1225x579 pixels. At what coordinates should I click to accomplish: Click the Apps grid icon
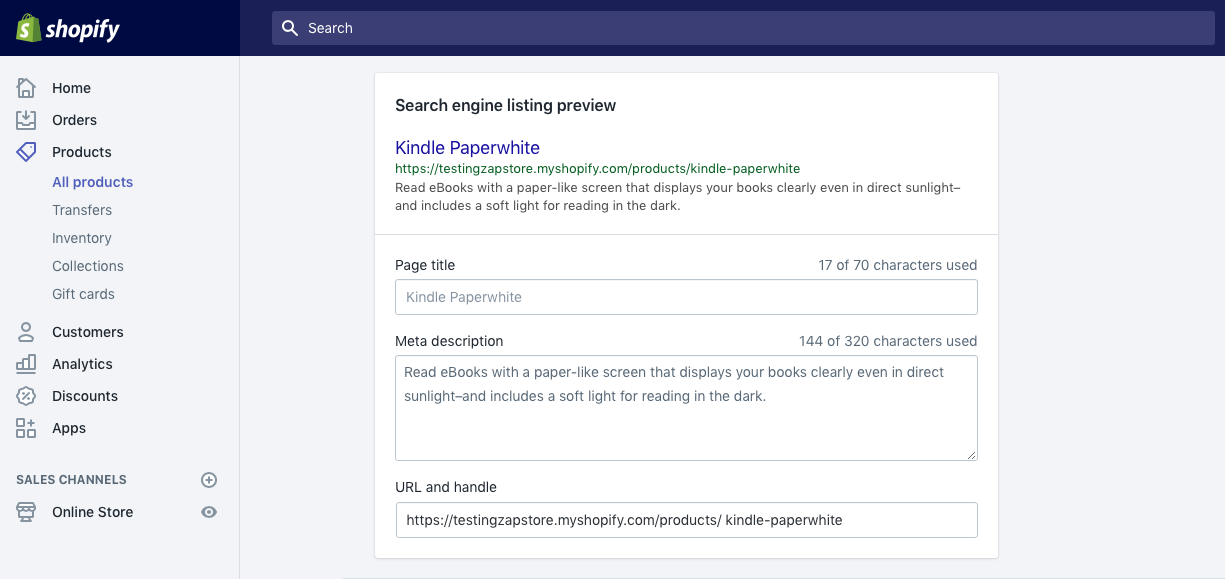tap(26, 428)
